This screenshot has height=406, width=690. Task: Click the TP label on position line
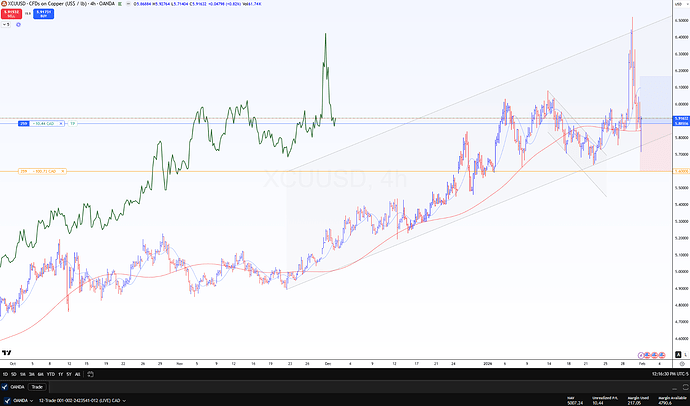73,124
